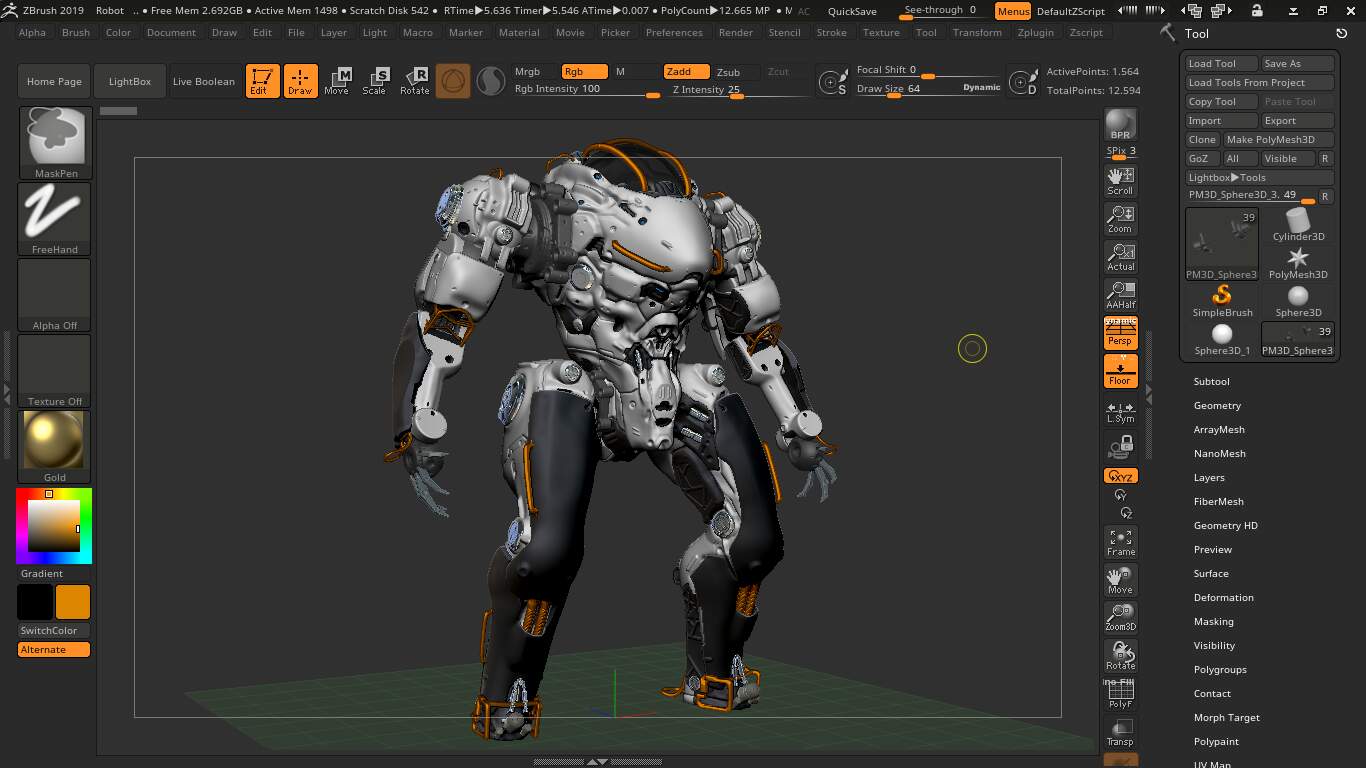Click the Make PolyMesh3D button
Image resolution: width=1366 pixels, height=768 pixels.
[x=1279, y=139]
